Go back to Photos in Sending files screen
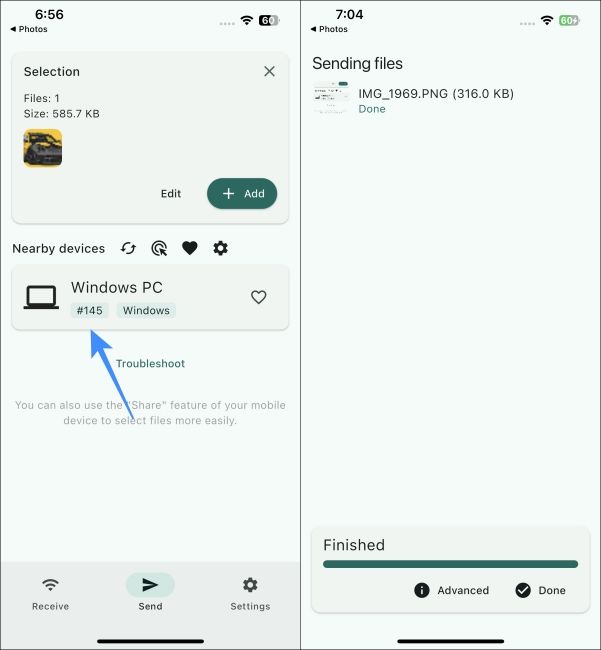The height and width of the screenshot is (650, 601). point(329,29)
